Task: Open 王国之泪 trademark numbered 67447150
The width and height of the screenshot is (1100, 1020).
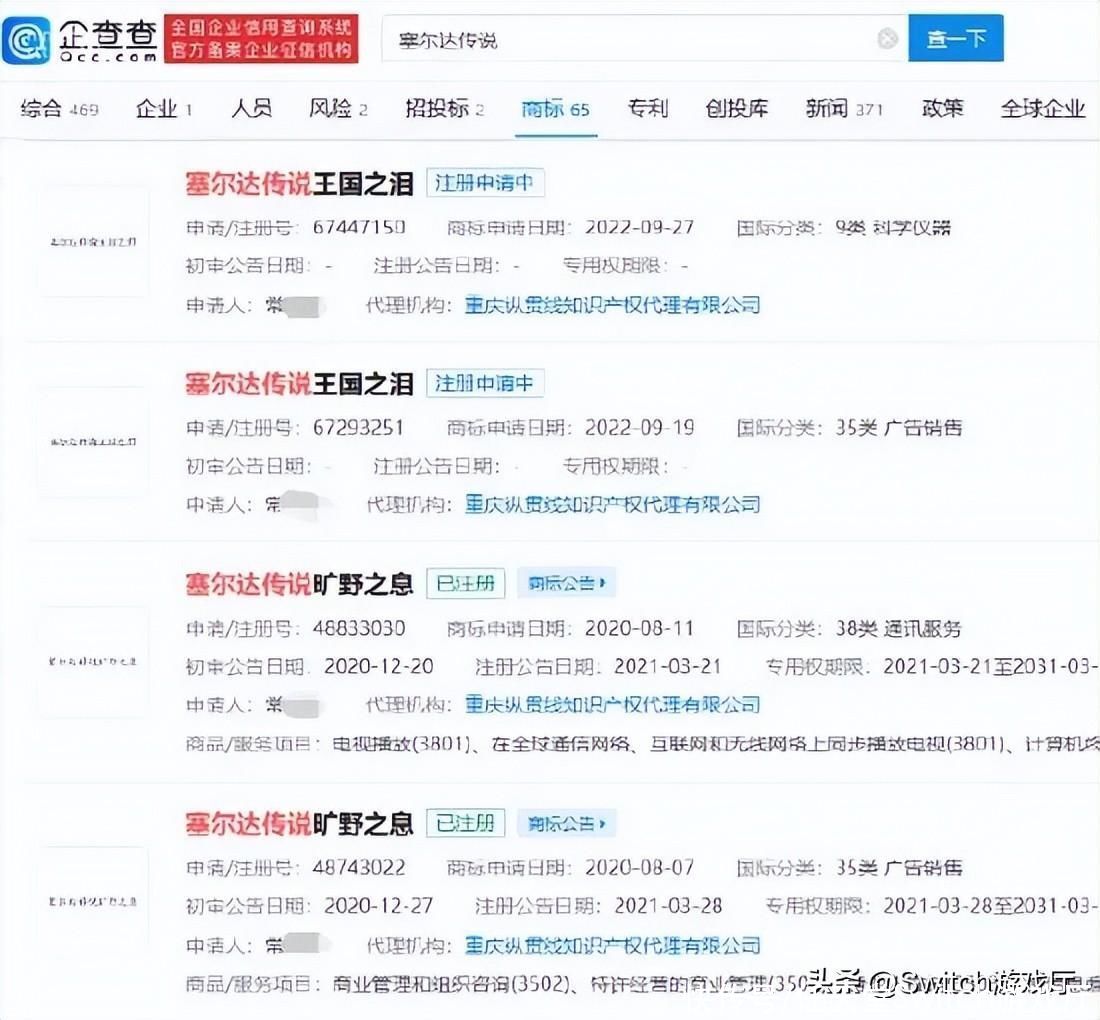Action: coord(300,184)
